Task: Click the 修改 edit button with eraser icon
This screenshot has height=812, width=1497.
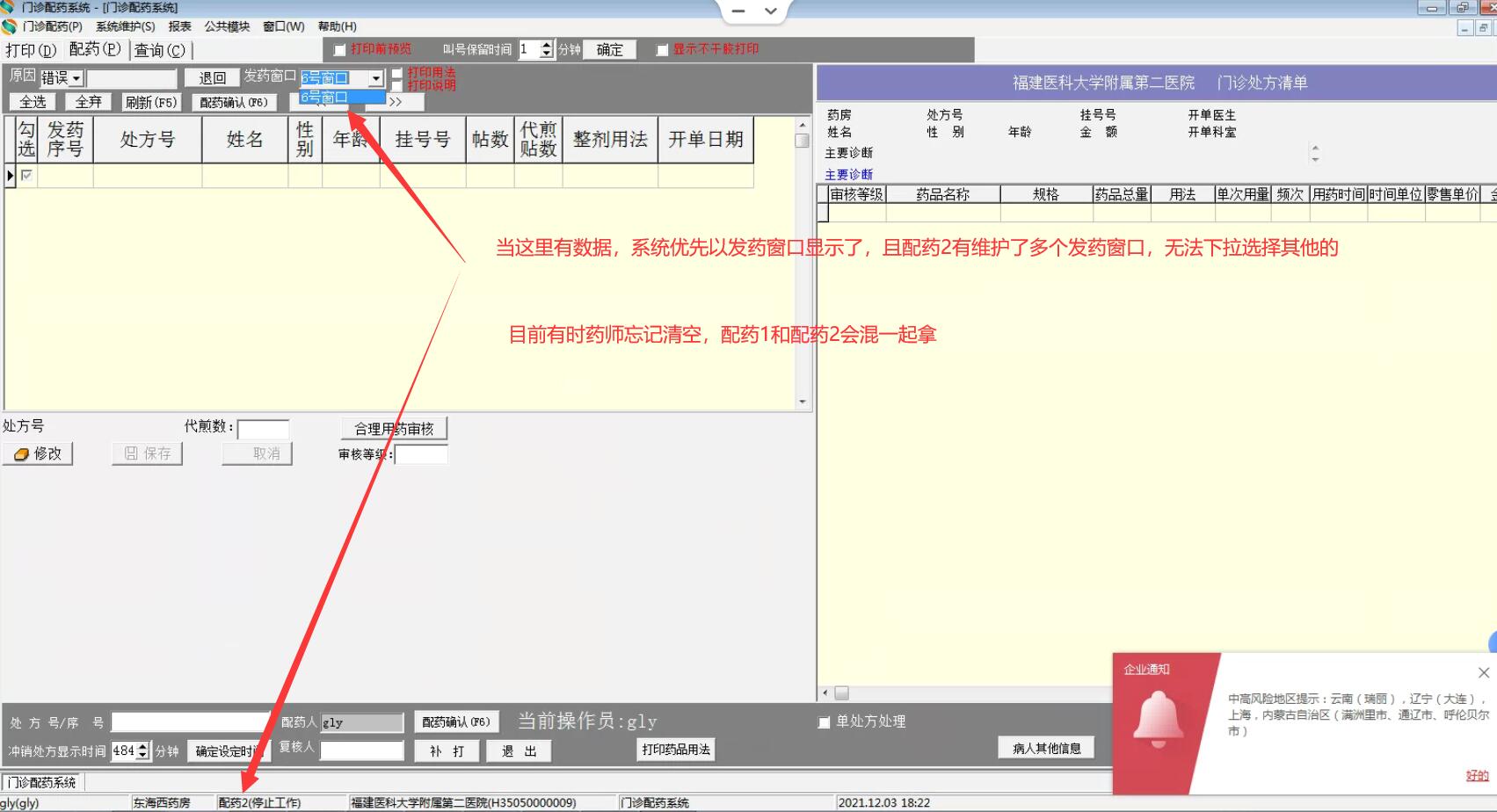Action: point(38,453)
